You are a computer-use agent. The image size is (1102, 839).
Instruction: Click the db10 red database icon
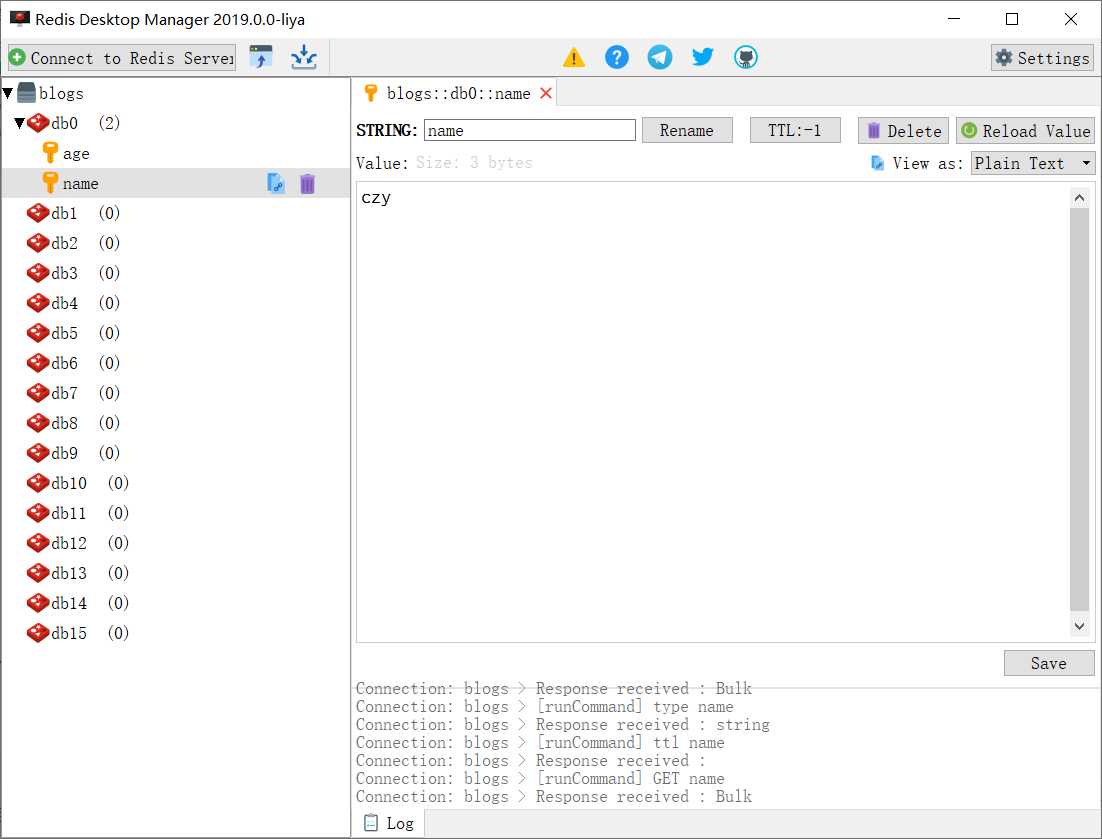tap(38, 483)
